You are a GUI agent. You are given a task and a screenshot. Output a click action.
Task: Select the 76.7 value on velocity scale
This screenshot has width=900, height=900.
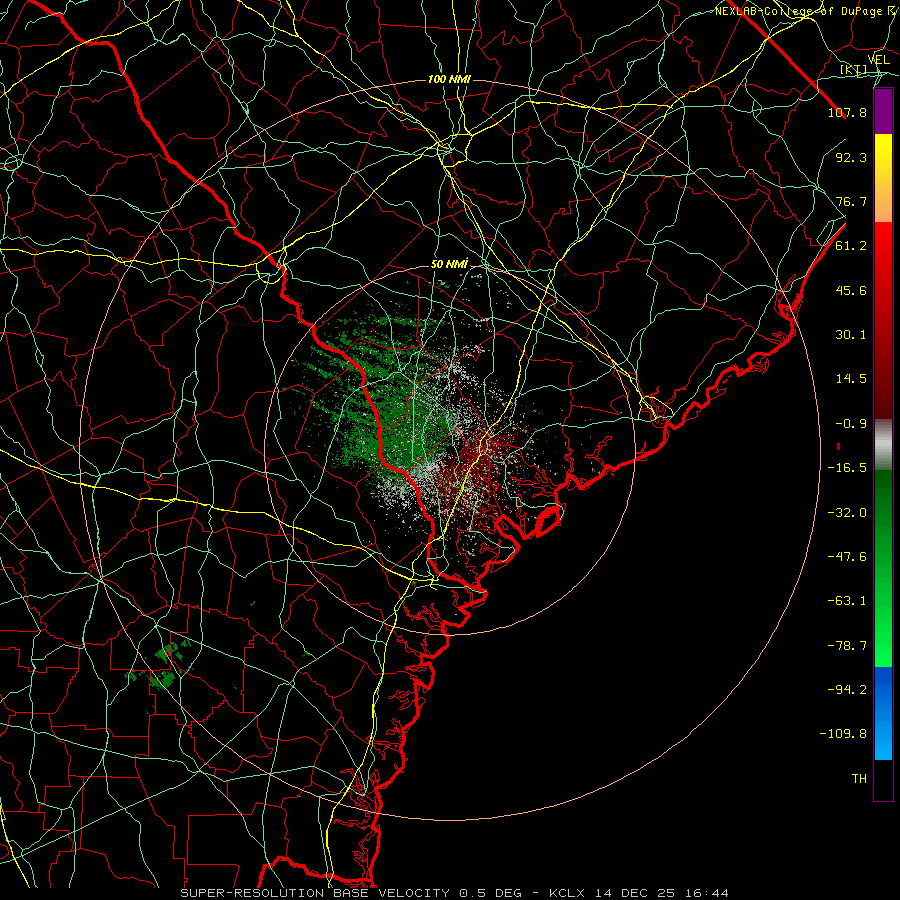(x=851, y=201)
